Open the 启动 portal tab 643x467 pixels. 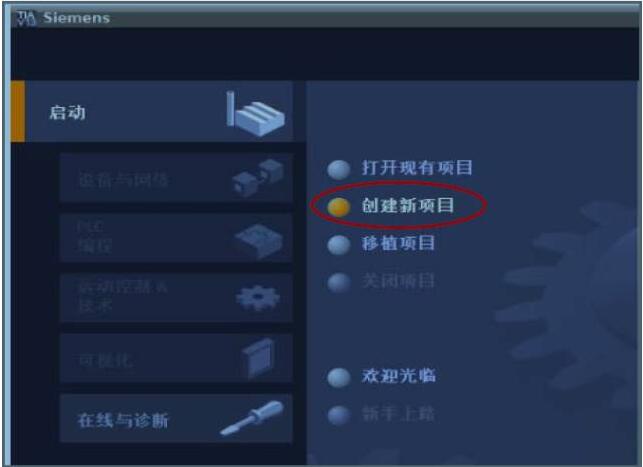click(x=152, y=112)
